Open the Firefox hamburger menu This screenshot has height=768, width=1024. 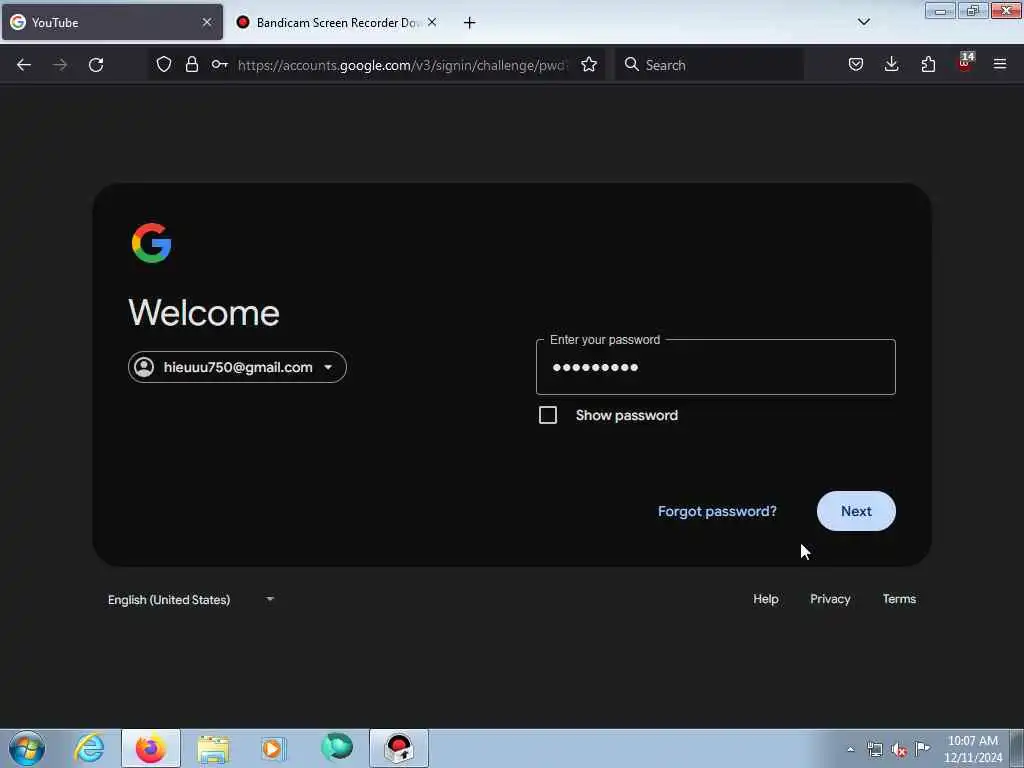point(1000,64)
